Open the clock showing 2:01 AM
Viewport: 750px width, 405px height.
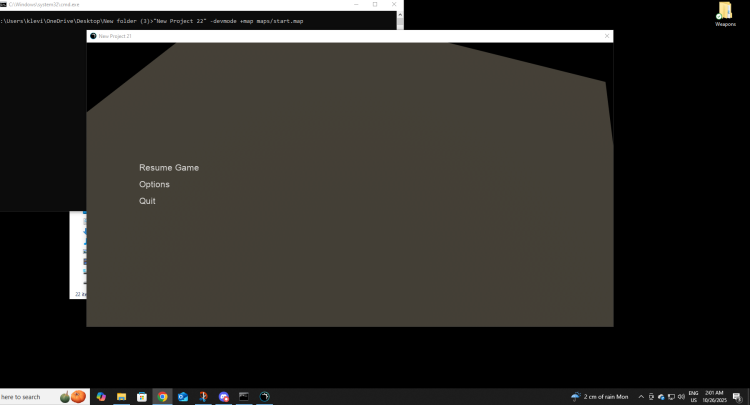coord(714,396)
